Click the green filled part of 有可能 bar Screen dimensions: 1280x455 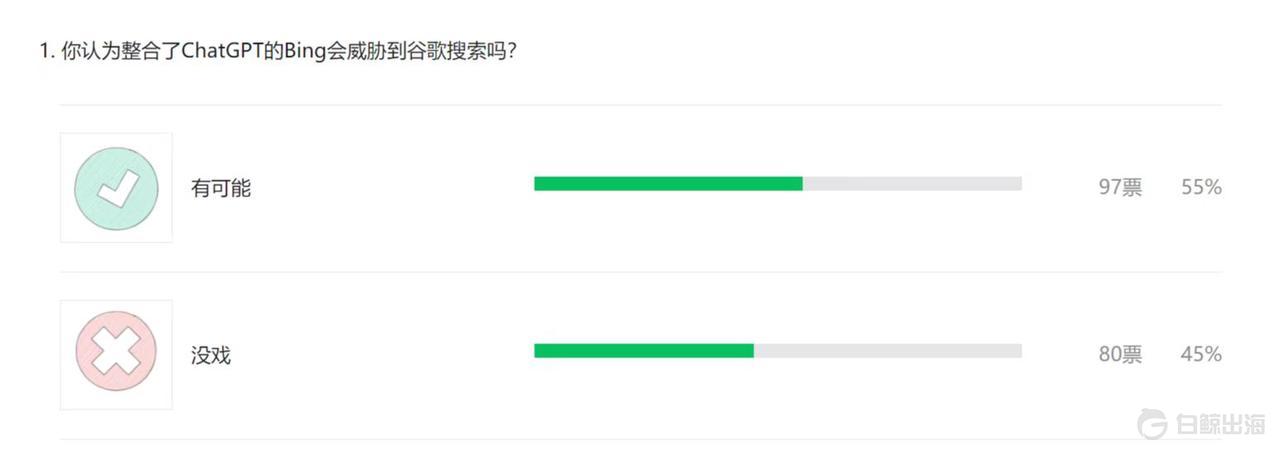pos(668,184)
